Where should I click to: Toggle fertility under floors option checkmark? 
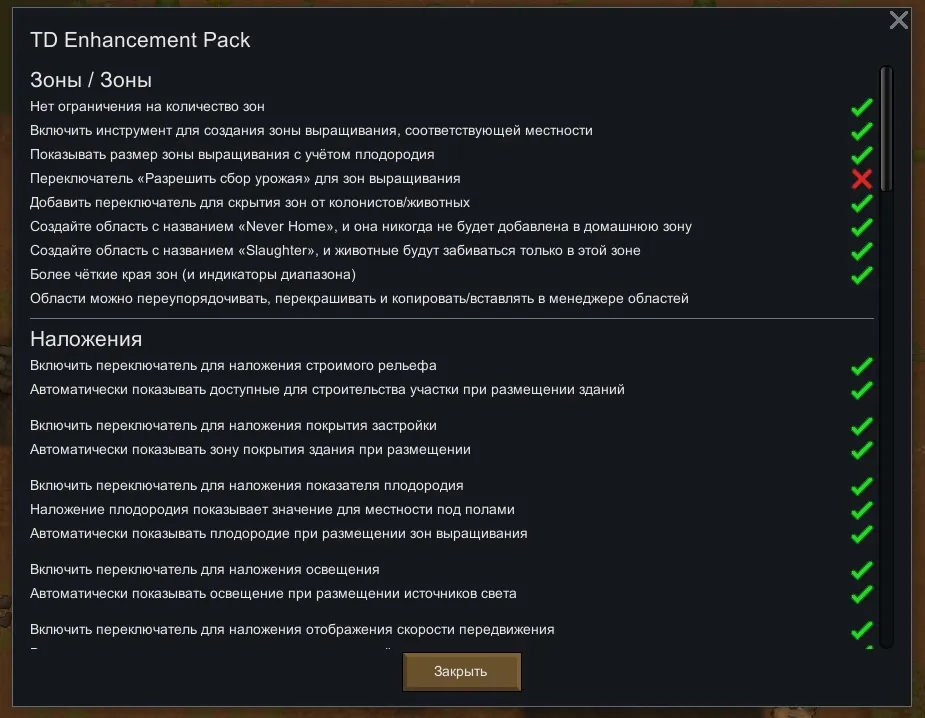click(861, 510)
